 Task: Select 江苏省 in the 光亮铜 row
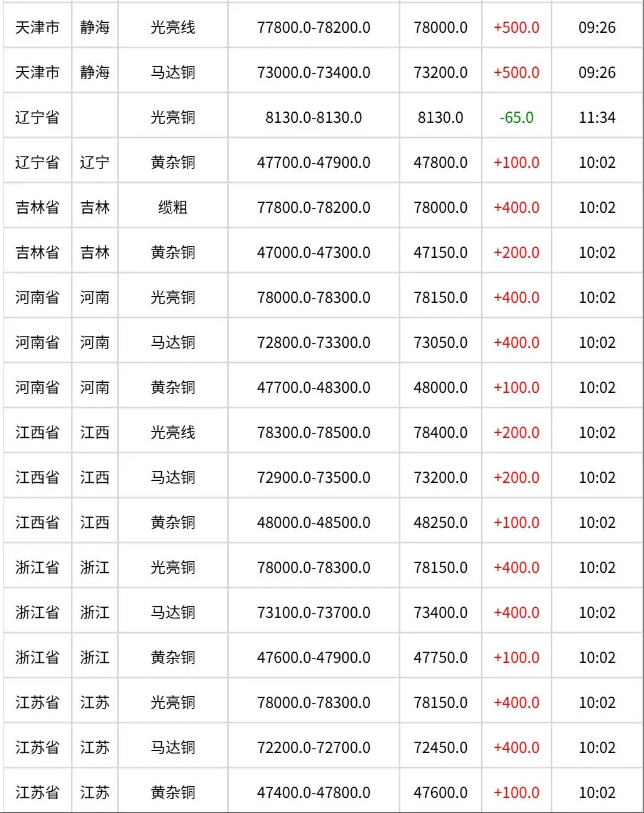37,703
